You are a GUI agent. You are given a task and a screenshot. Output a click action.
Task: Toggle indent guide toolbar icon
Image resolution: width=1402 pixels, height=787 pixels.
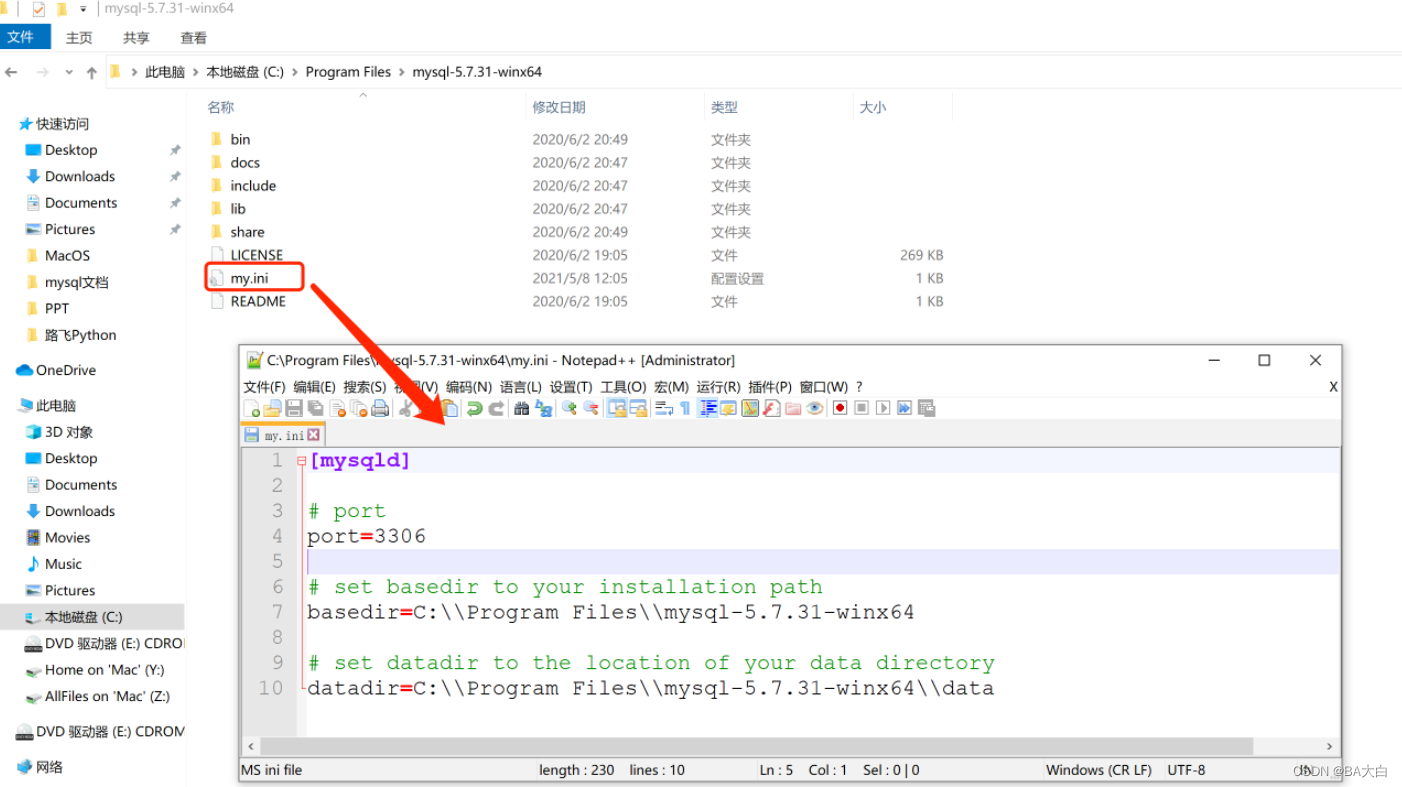[707, 408]
